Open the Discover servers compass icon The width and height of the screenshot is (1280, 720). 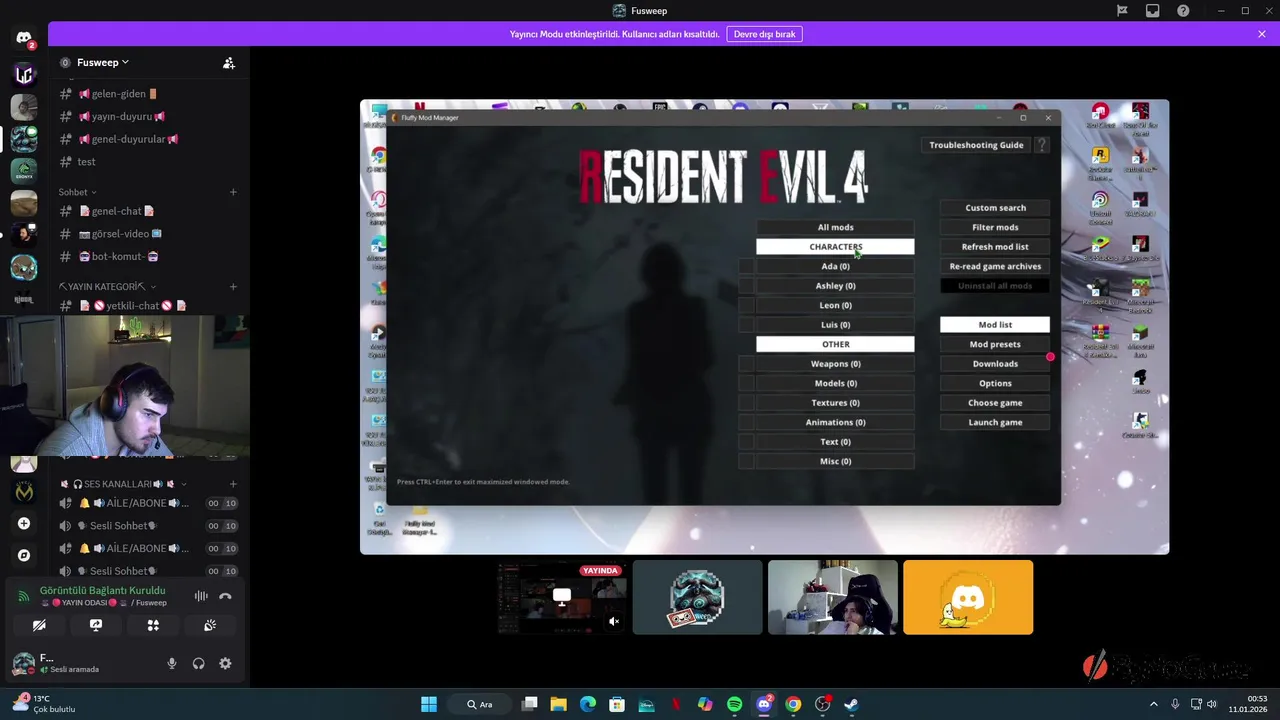coord(24,555)
